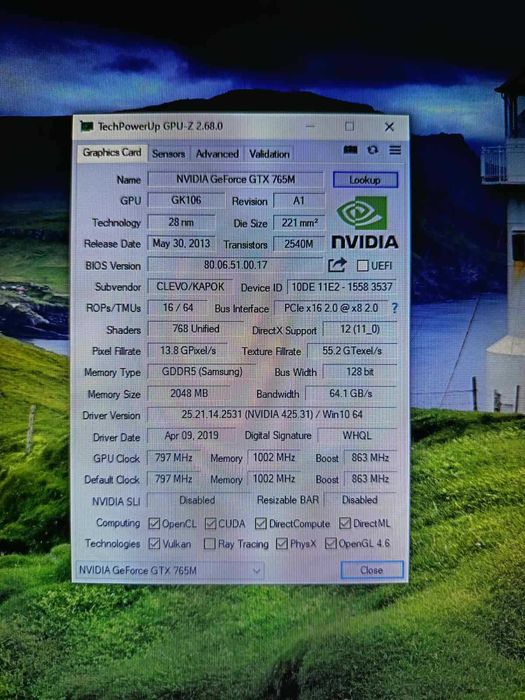Minimize the GPU-Z window
The width and height of the screenshot is (525, 700).
[x=310, y=126]
